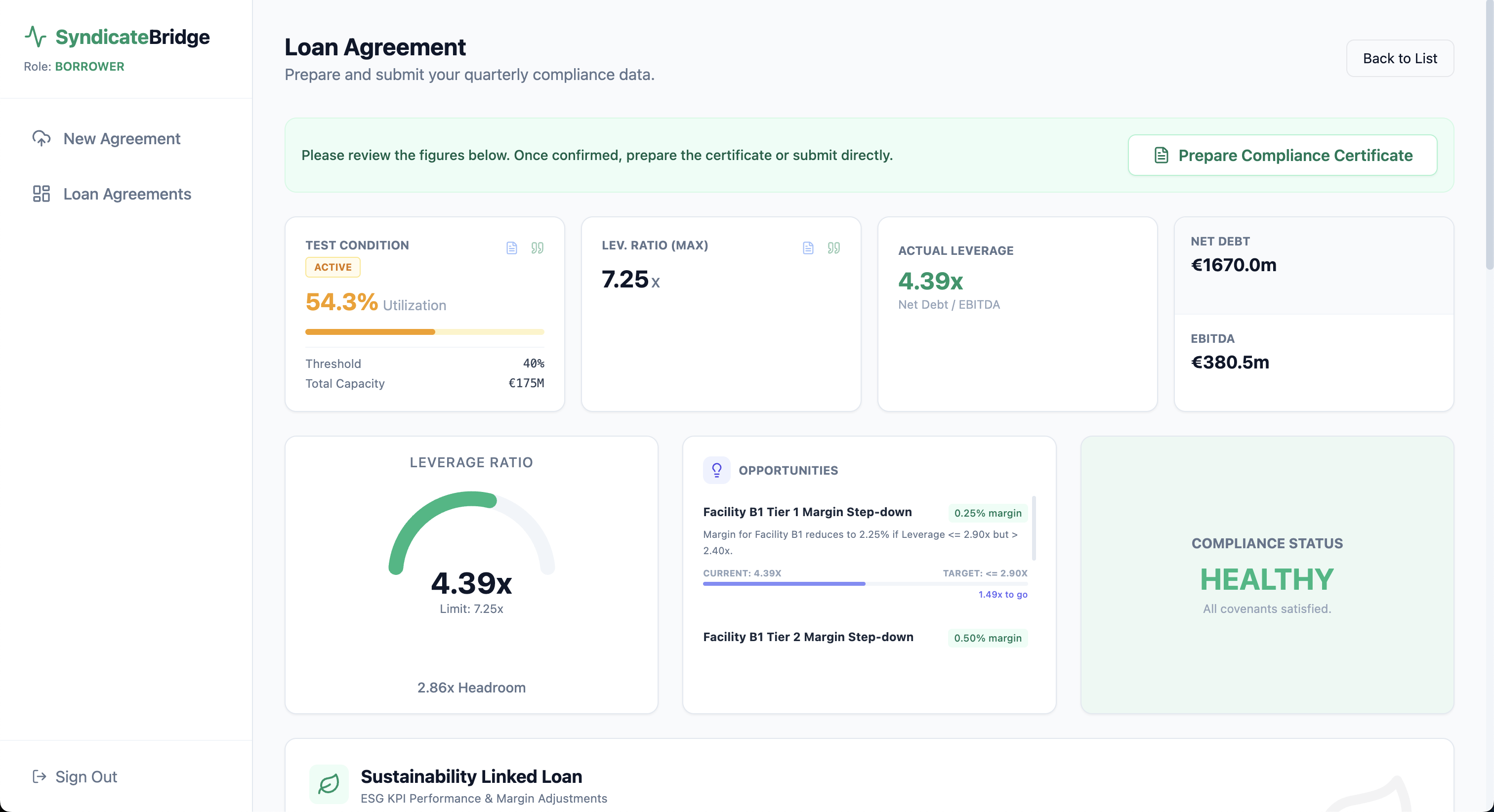
Task: Click quote icon in Lev. Ratio card
Action: 833,248
